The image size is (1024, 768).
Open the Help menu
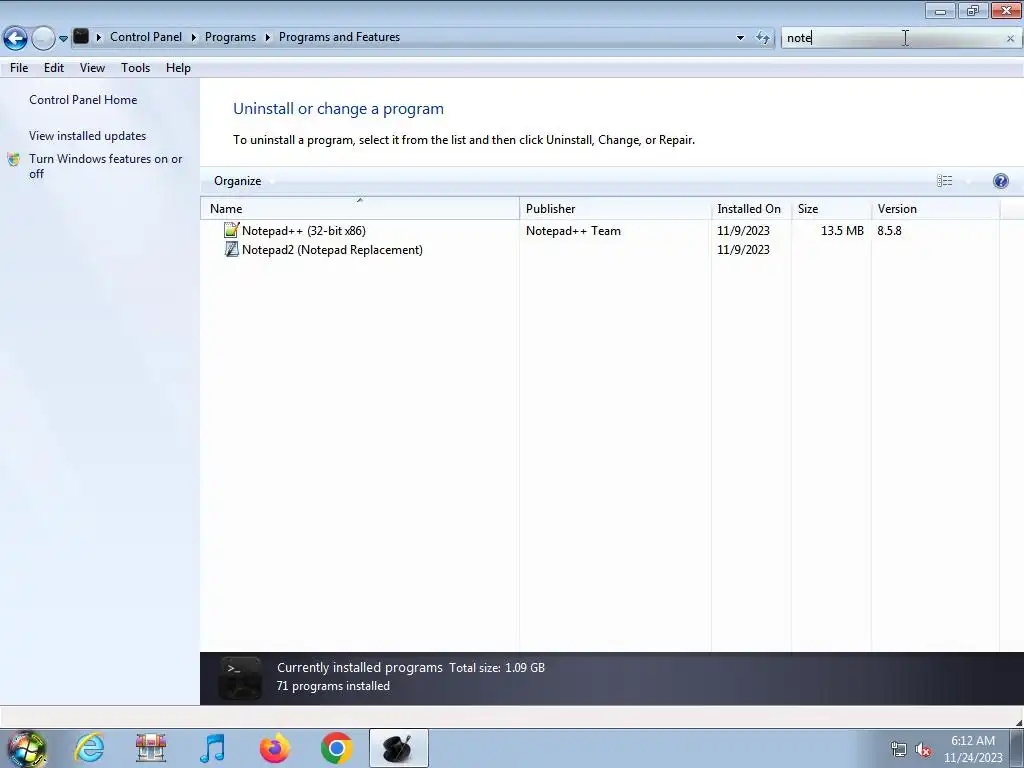[178, 68]
